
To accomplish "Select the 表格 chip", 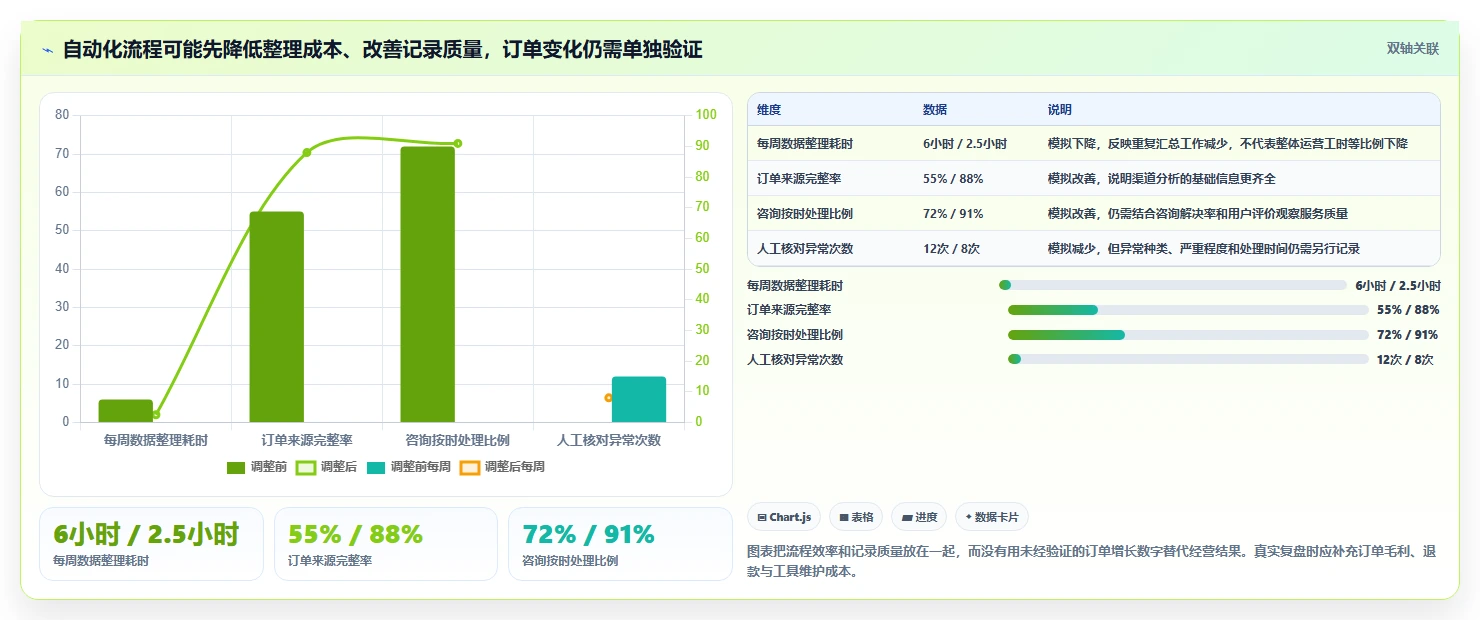I will (856, 517).
